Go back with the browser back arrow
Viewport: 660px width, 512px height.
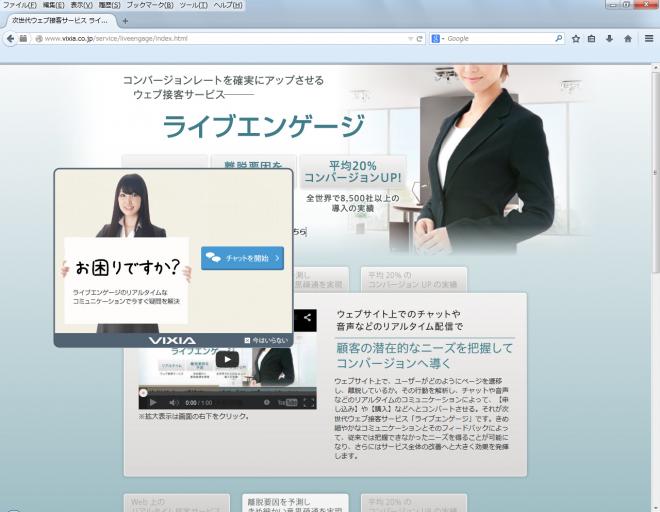[10, 39]
